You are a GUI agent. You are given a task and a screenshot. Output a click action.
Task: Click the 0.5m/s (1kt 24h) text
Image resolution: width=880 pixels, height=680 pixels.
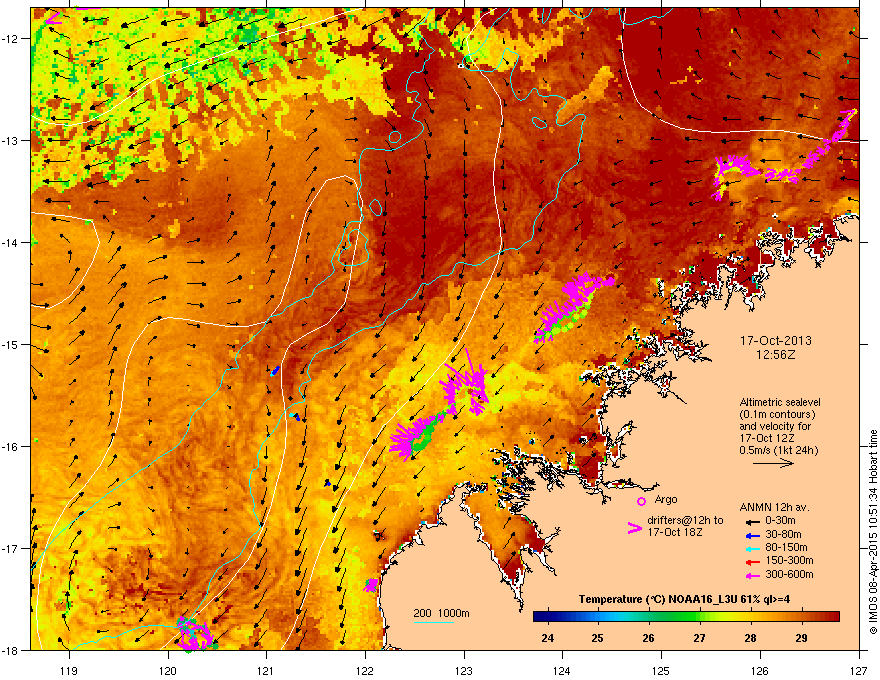(778, 450)
